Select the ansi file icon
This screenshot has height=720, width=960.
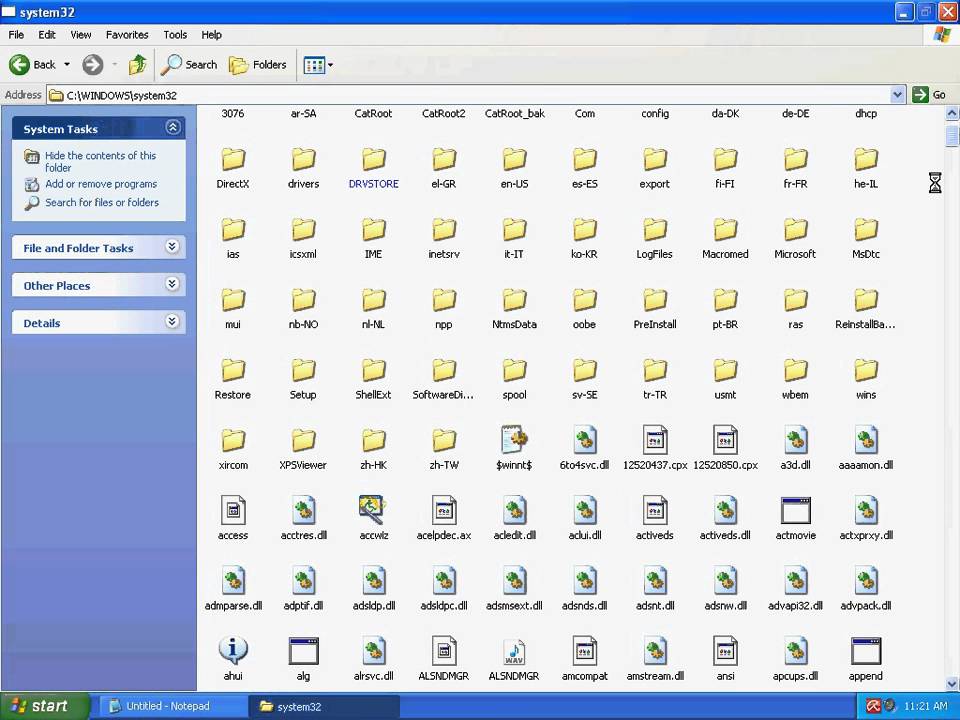point(725,651)
